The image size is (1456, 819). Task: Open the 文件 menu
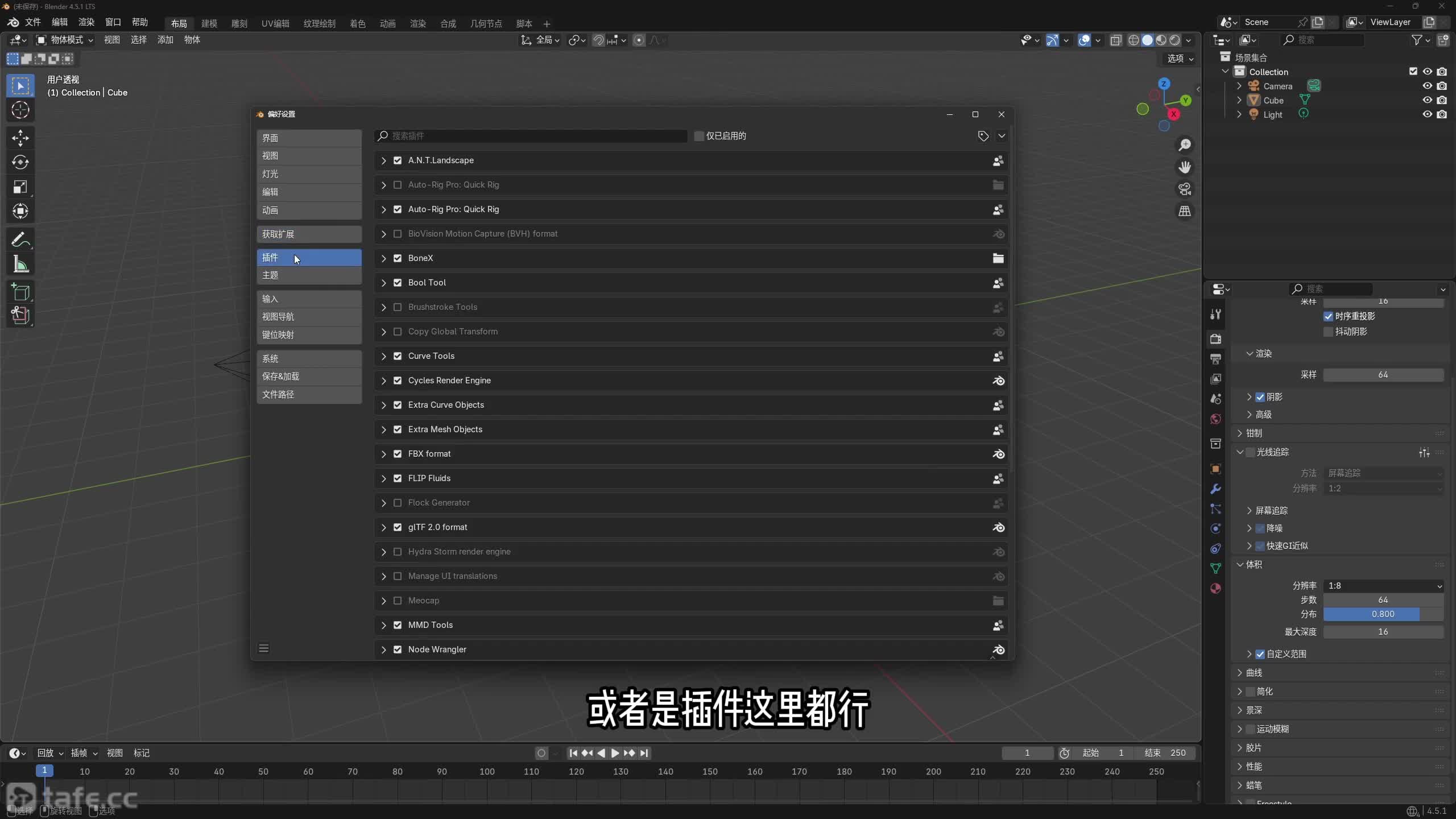32,22
